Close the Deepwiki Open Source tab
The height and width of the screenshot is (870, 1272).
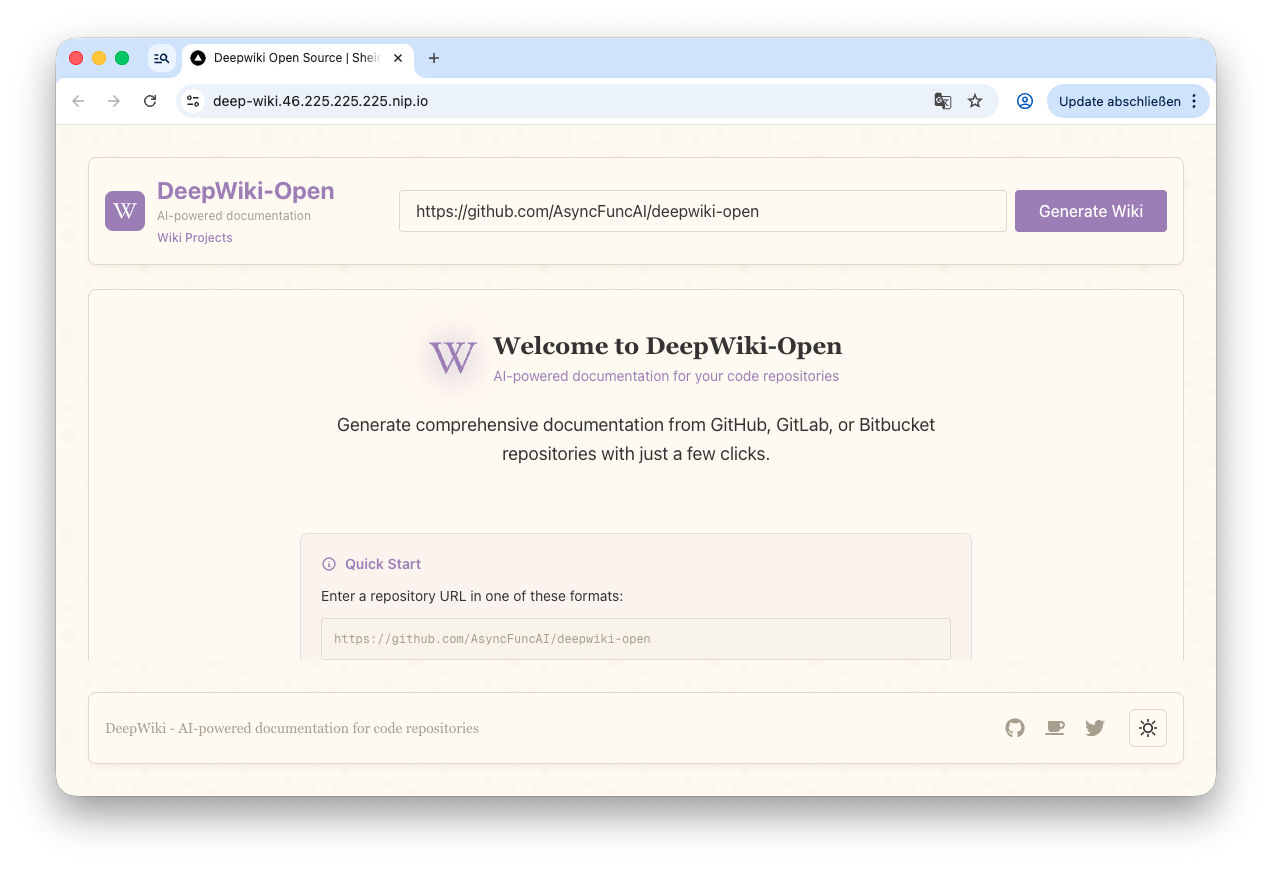point(398,58)
